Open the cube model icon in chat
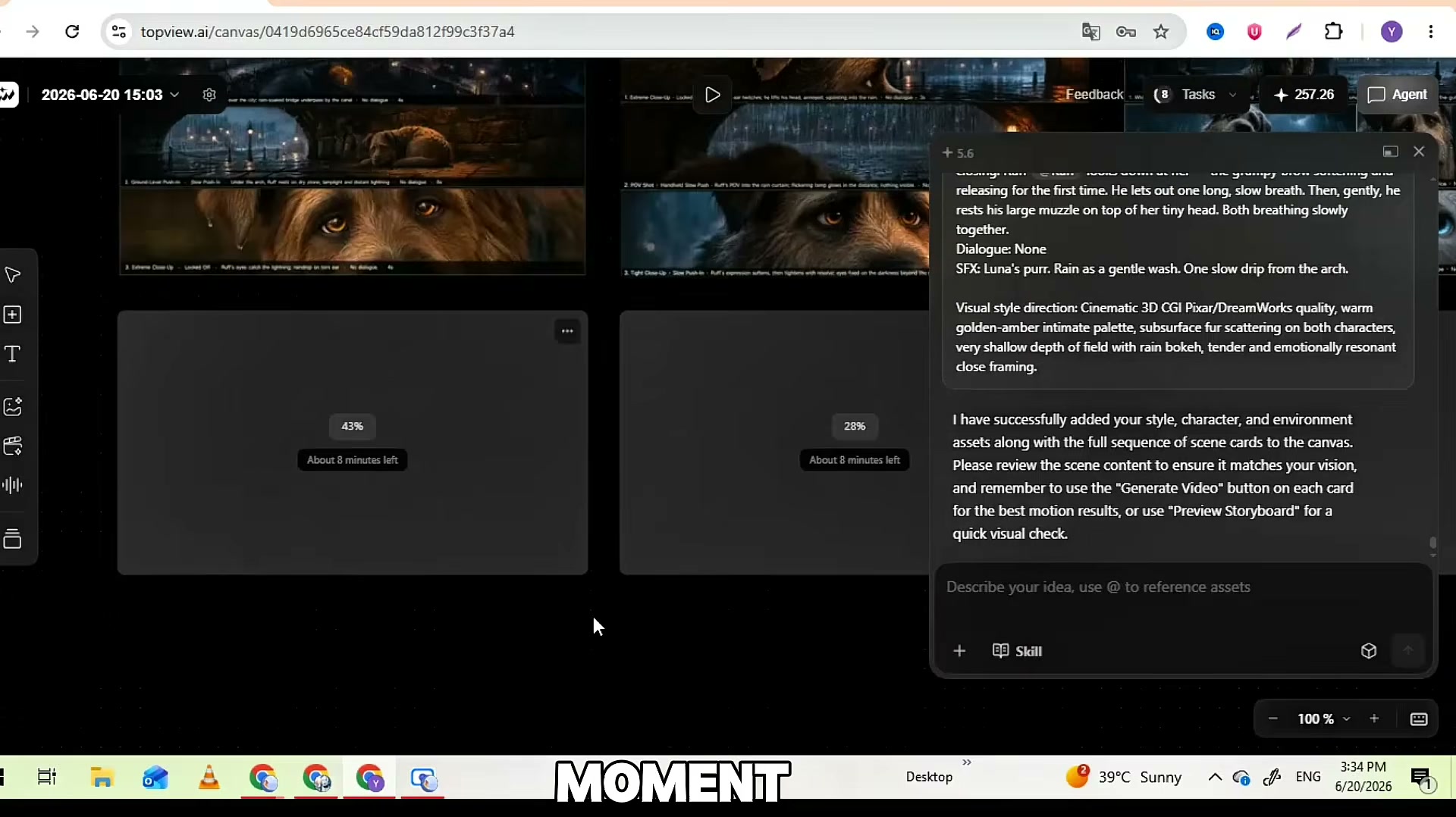 tap(1369, 651)
